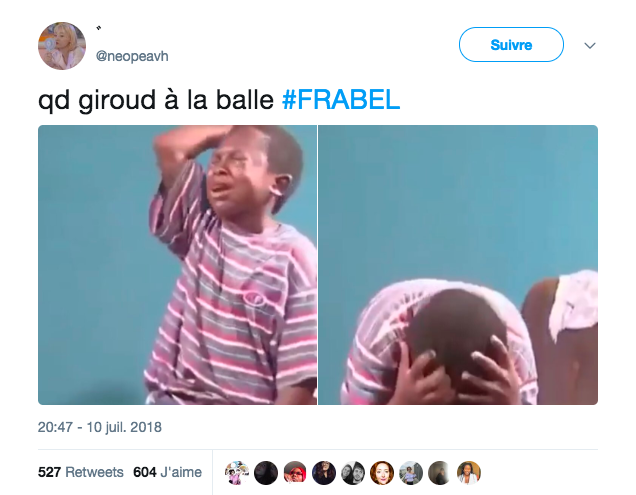Open the last liker avatar with white outfit
The width and height of the screenshot is (636, 495).
pyautogui.click(x=469, y=473)
